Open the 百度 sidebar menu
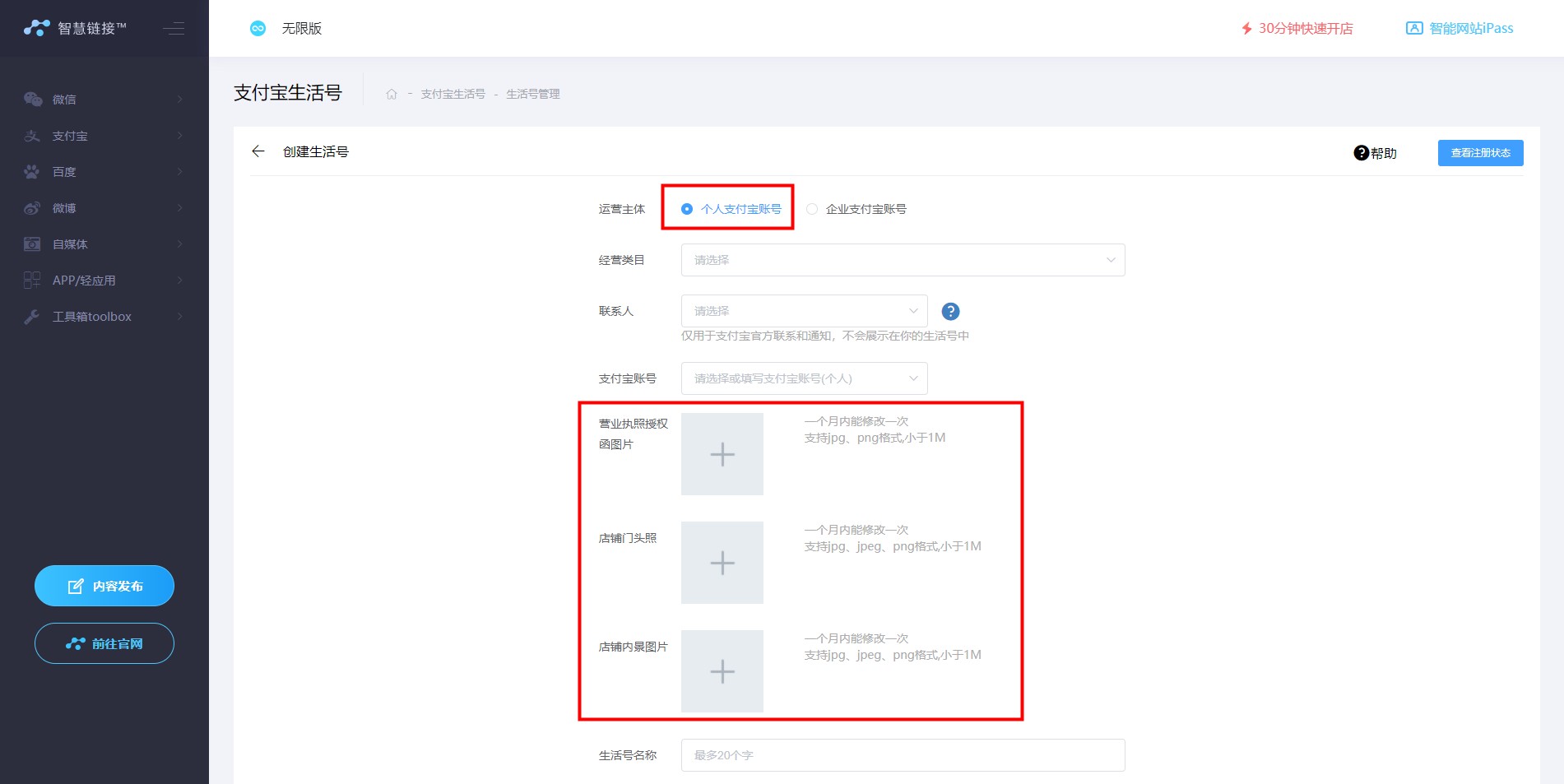The width and height of the screenshot is (1564, 784). click(104, 172)
